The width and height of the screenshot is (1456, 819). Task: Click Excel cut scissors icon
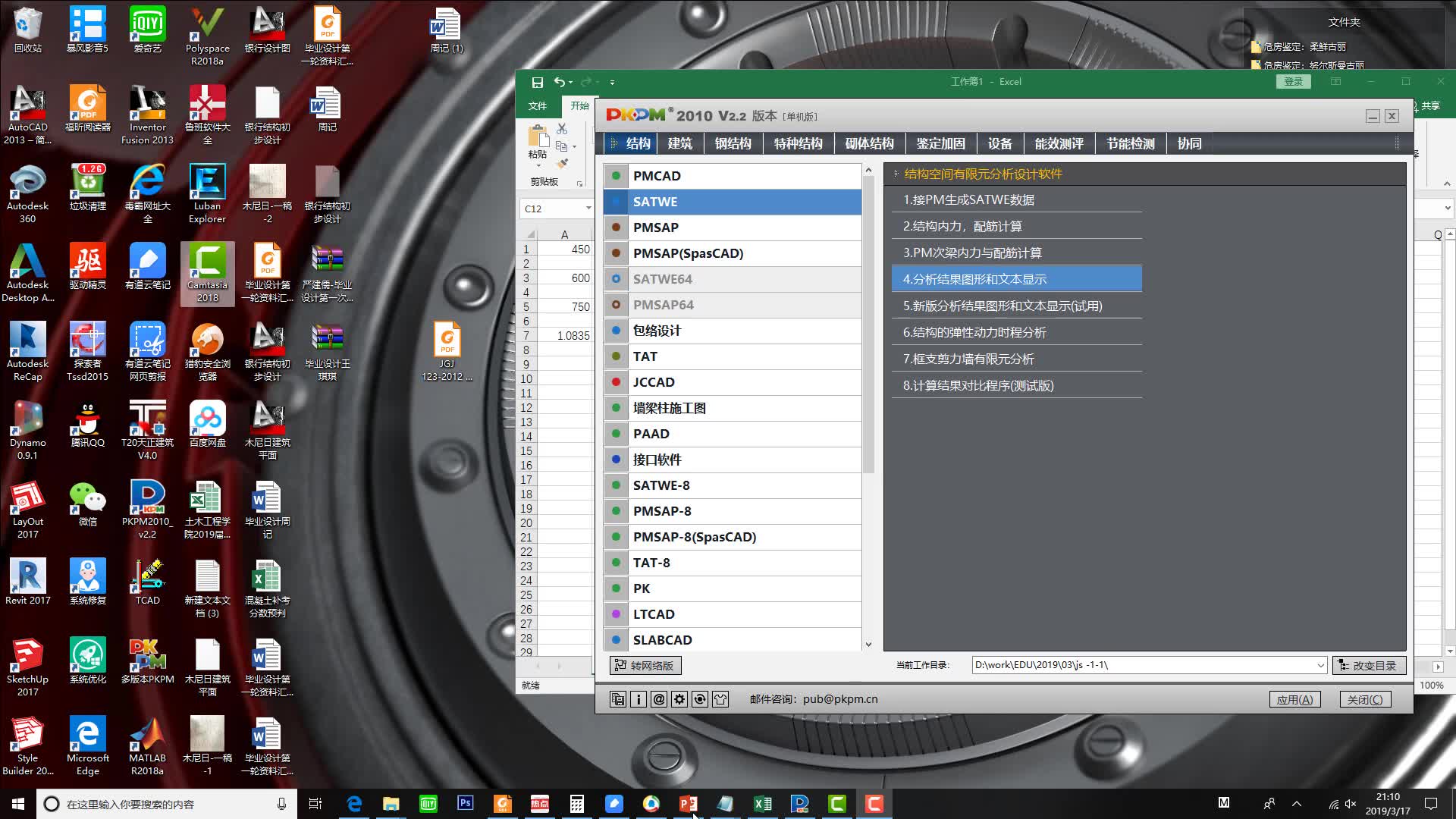click(x=562, y=129)
